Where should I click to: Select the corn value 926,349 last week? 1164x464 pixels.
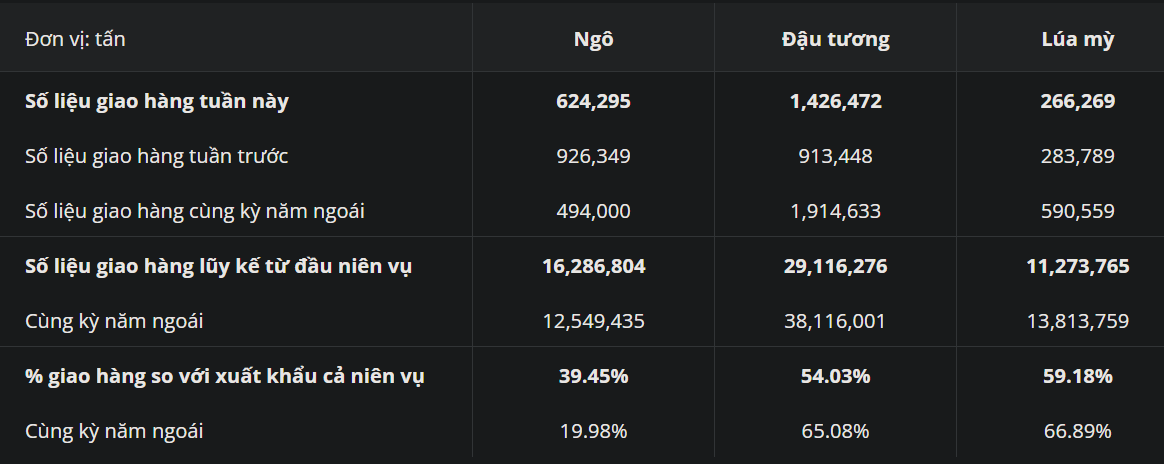point(593,156)
